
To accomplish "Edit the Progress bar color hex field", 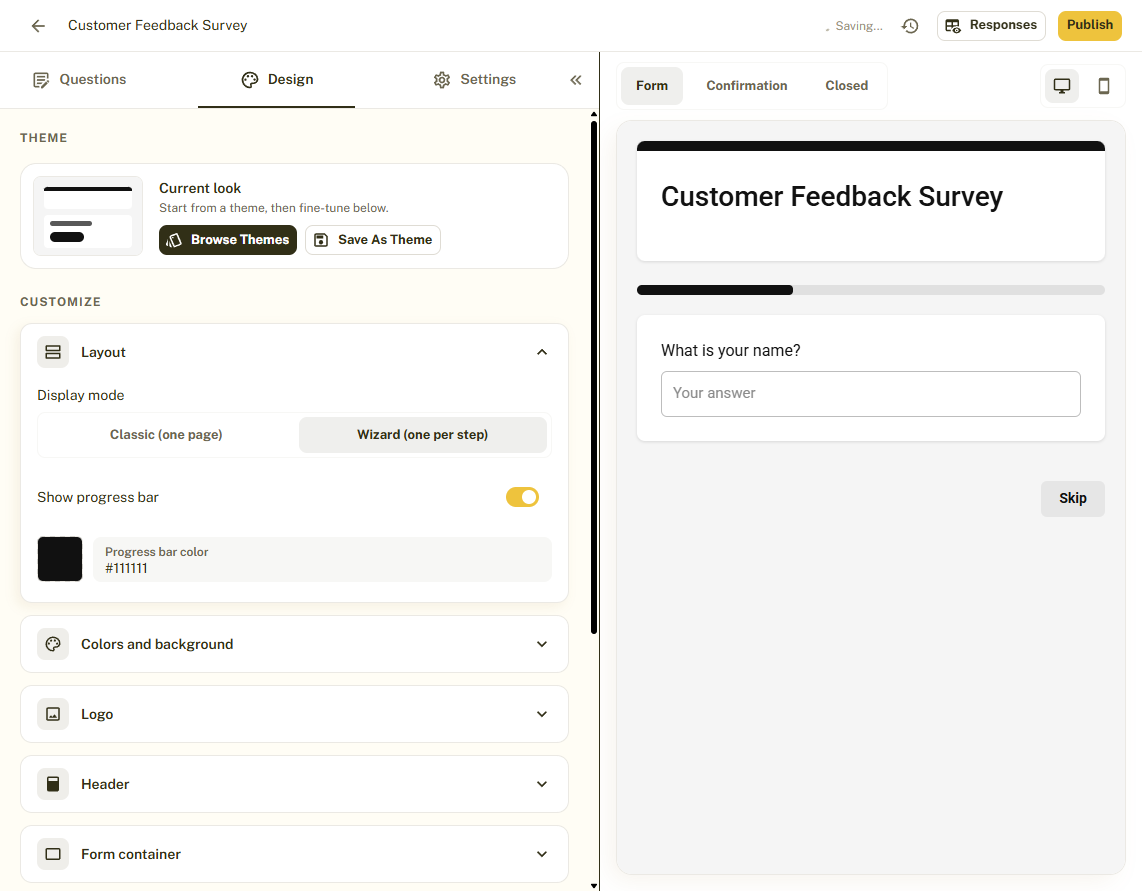I will (322, 560).
